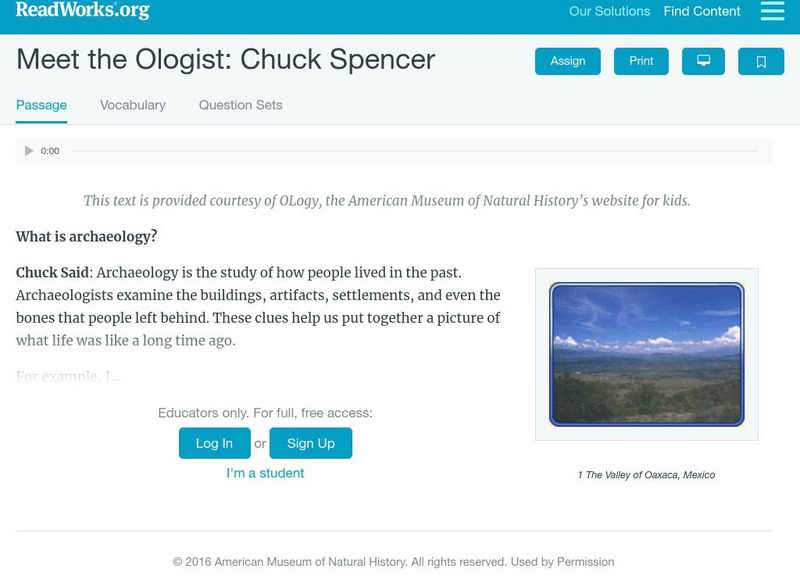Click the audio timestamp 0:00
Screen dimensions: 800x576
tap(49, 151)
